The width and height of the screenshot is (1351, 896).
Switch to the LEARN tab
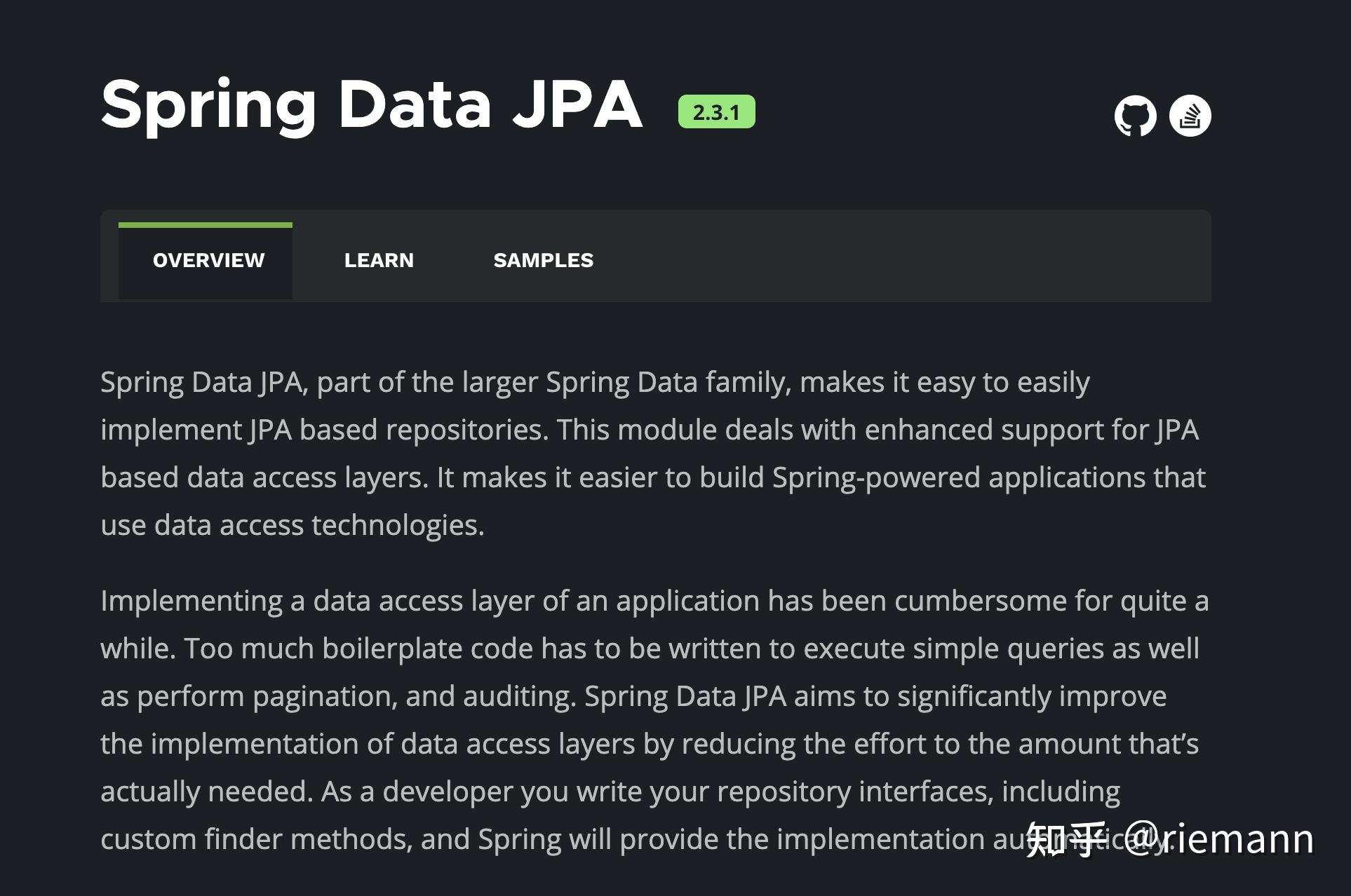click(x=379, y=260)
